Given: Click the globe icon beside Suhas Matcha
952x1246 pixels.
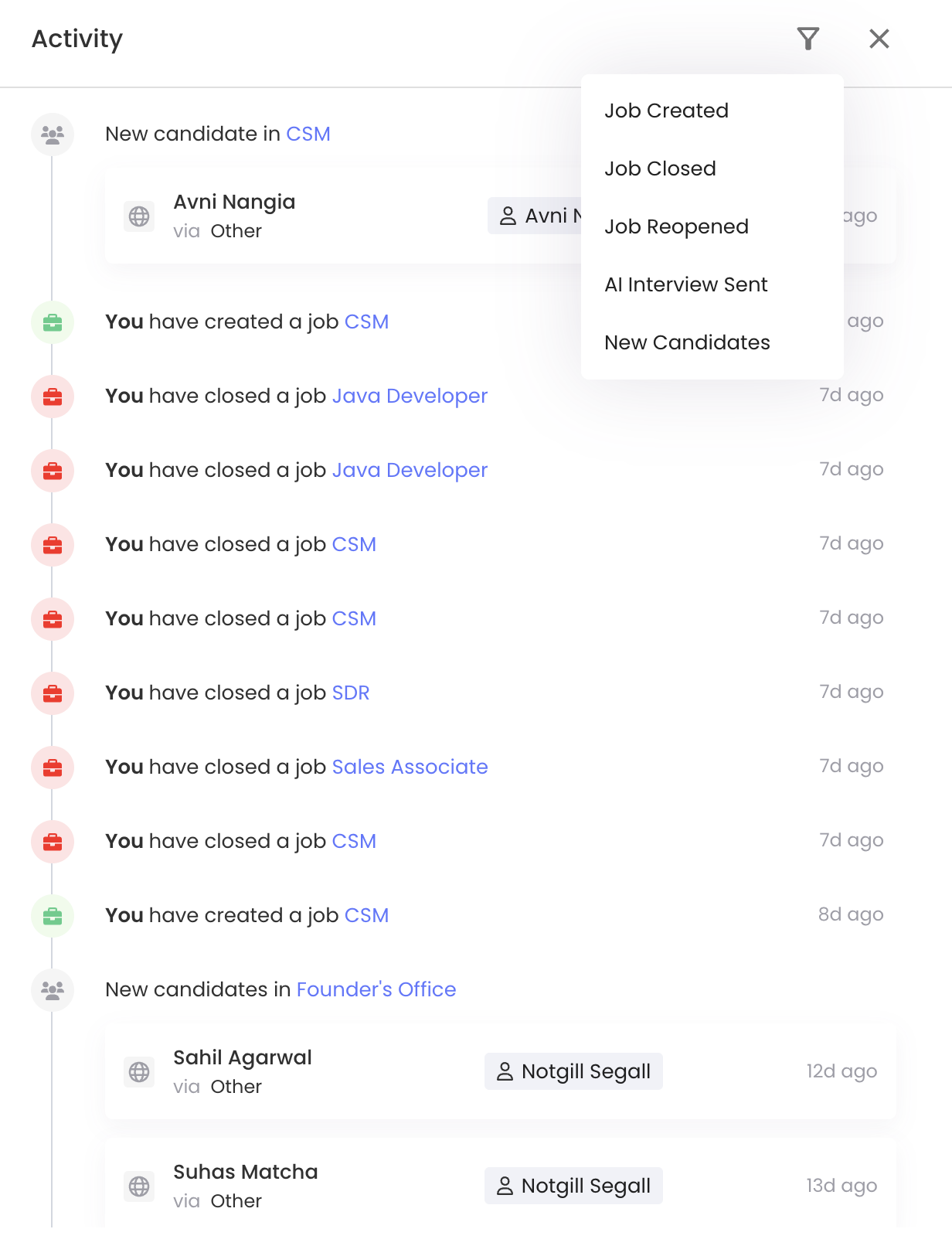Looking at the screenshot, I should [x=139, y=1186].
